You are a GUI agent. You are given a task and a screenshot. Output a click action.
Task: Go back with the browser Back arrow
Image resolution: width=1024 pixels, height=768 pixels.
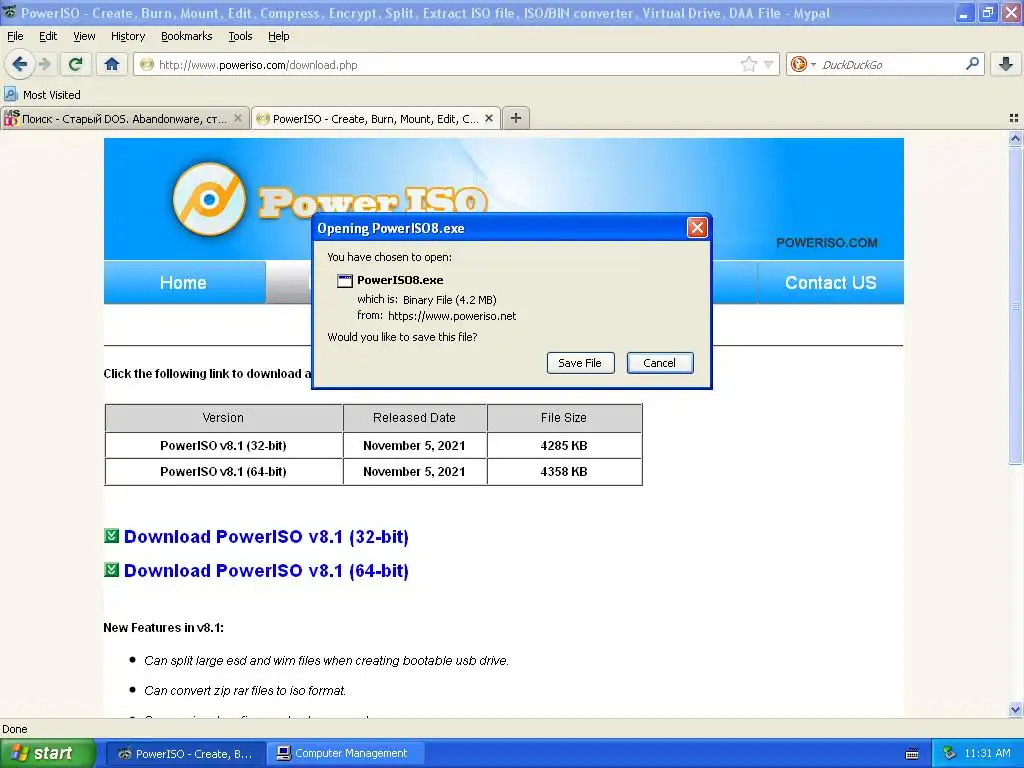(19, 64)
